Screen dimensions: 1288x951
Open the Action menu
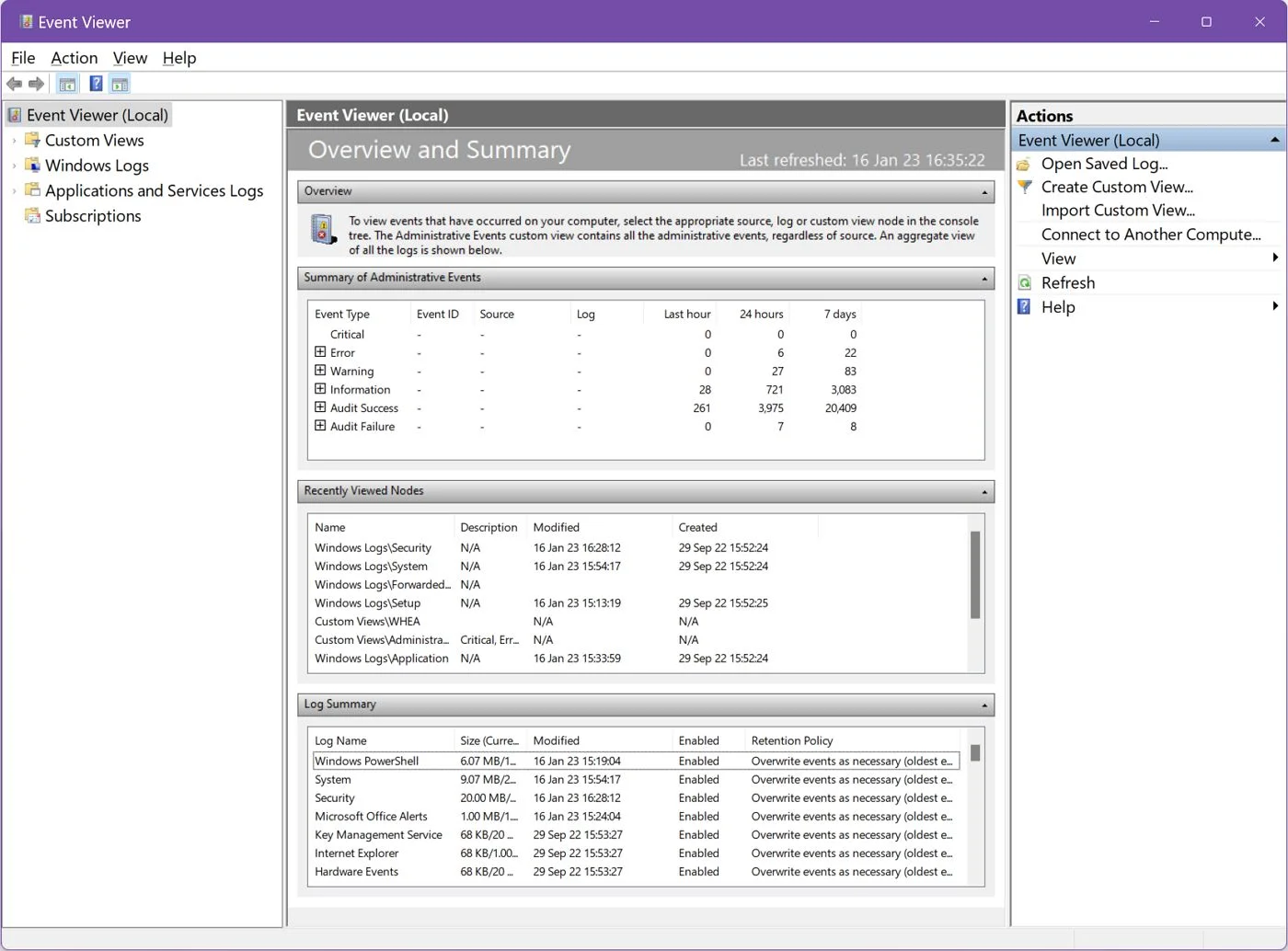pos(74,58)
